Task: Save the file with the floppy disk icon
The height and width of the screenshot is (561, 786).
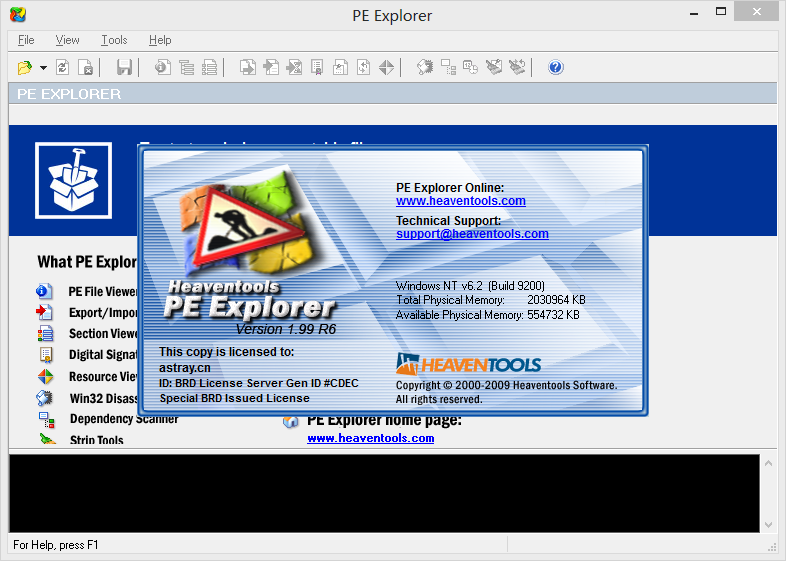Action: point(124,67)
